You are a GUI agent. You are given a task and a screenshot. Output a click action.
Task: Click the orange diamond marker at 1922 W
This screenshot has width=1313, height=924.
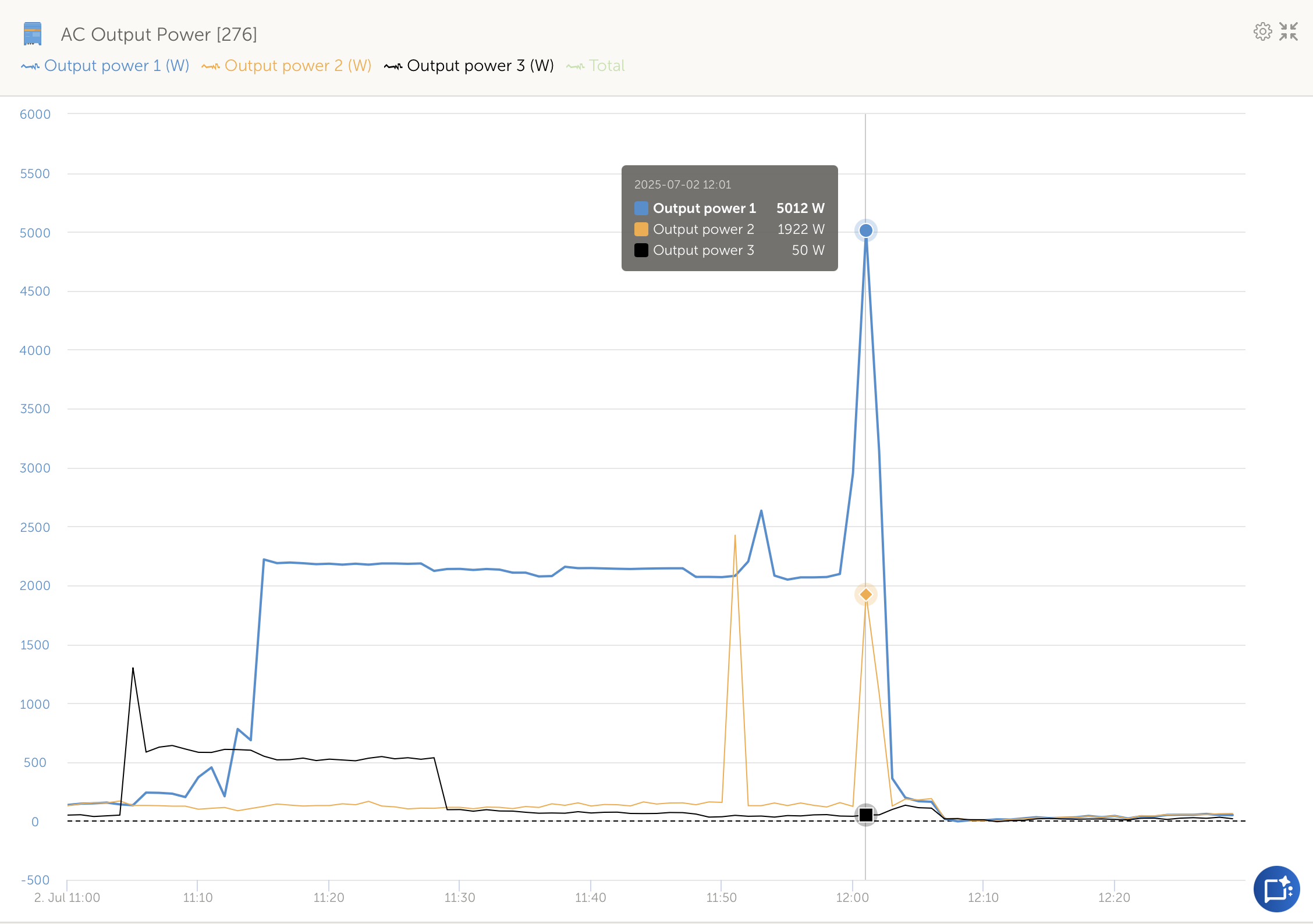click(865, 594)
